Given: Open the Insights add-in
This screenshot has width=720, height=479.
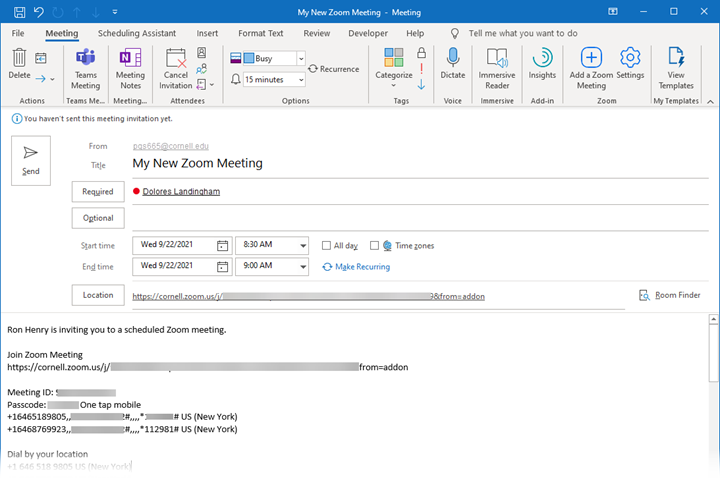Looking at the screenshot, I should (x=542, y=63).
